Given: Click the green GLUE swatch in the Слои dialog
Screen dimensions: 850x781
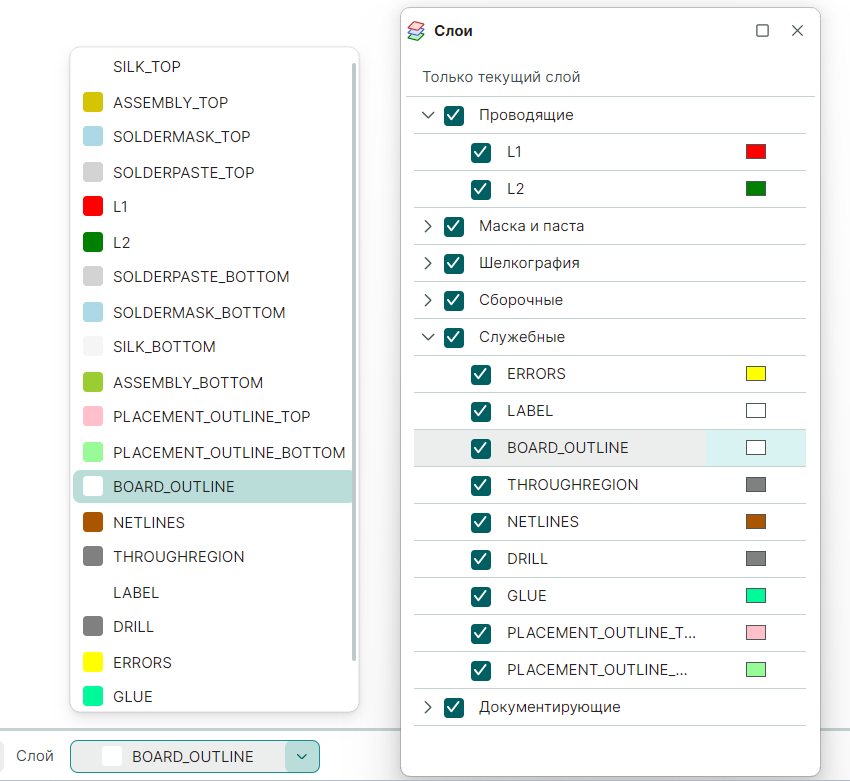Looking at the screenshot, I should [757, 595].
